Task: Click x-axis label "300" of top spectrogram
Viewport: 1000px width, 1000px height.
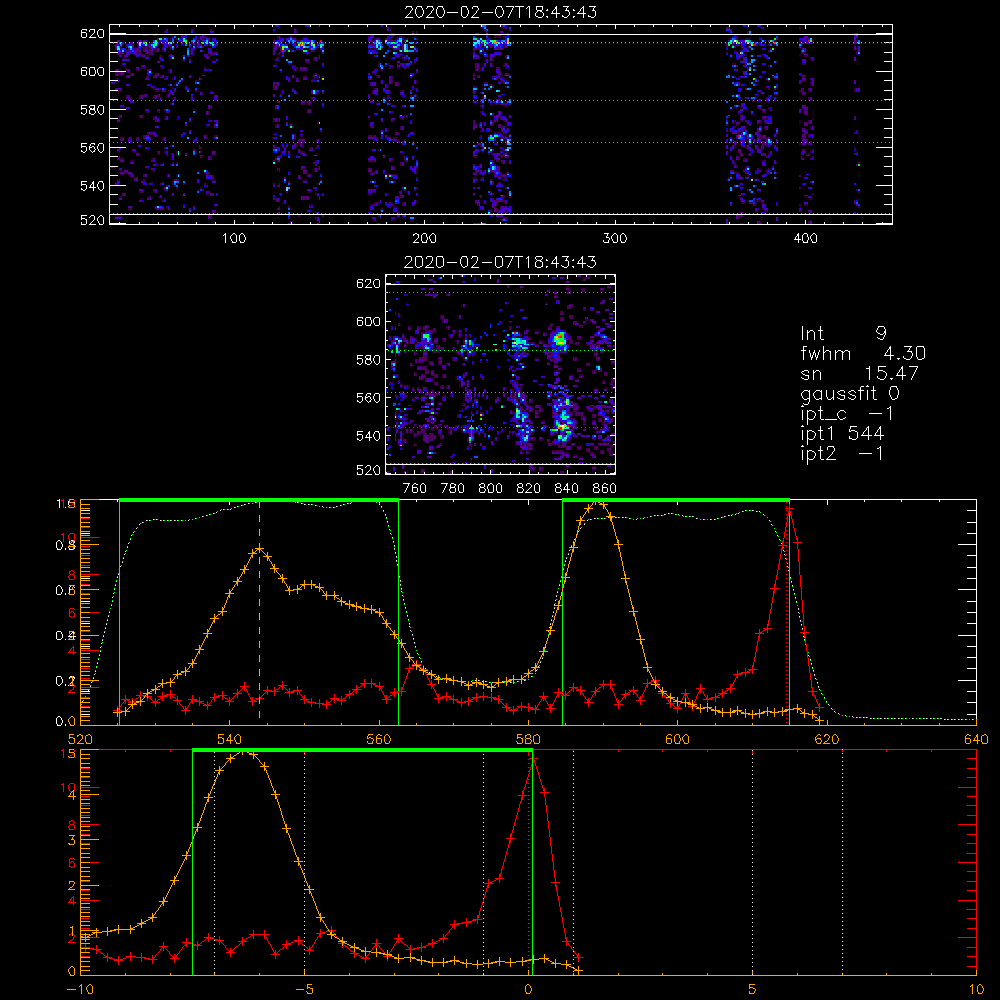Action: pyautogui.click(x=615, y=239)
